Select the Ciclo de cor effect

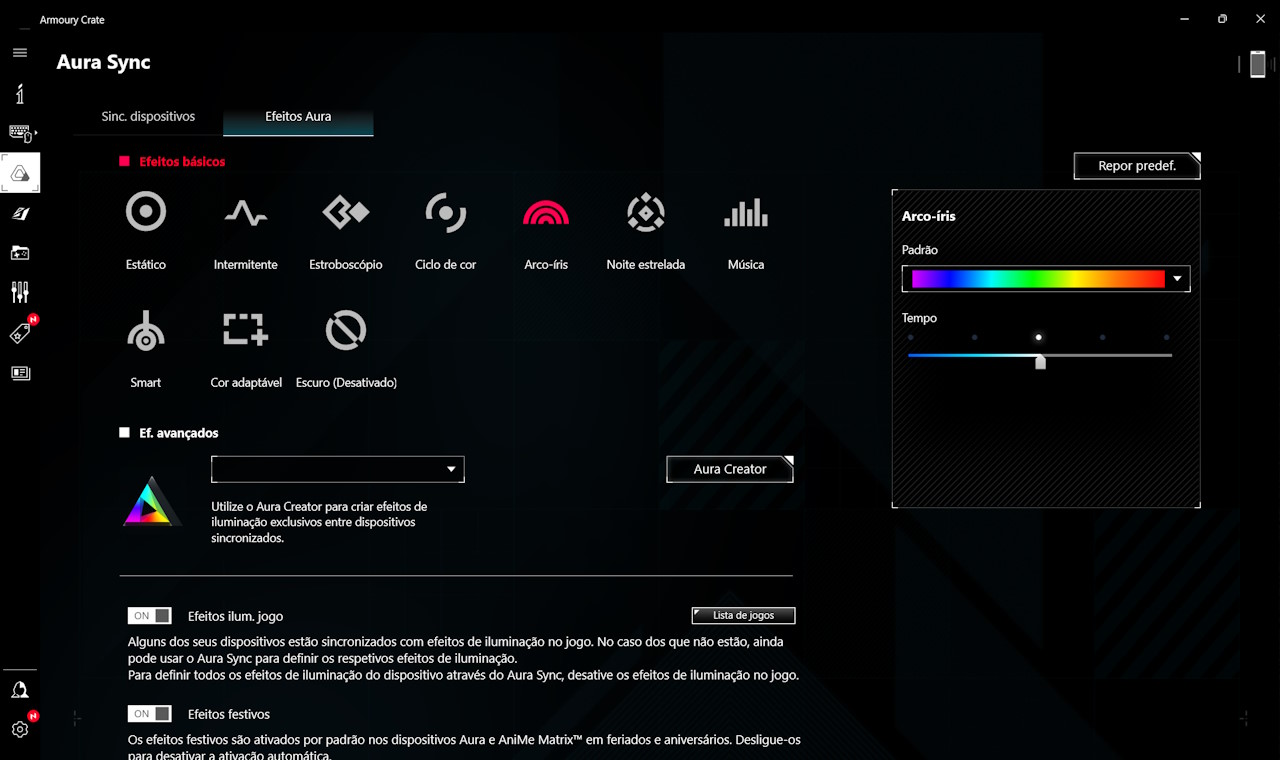(446, 212)
